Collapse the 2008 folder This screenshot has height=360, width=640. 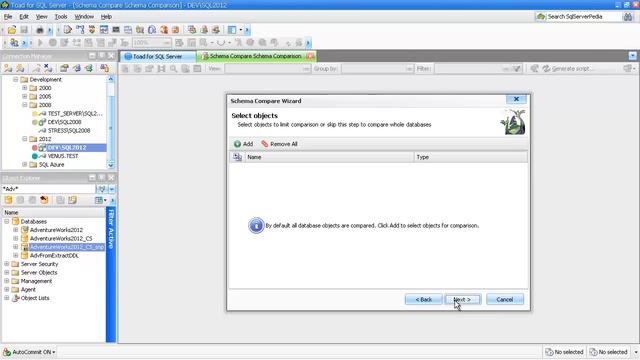tap(24, 105)
